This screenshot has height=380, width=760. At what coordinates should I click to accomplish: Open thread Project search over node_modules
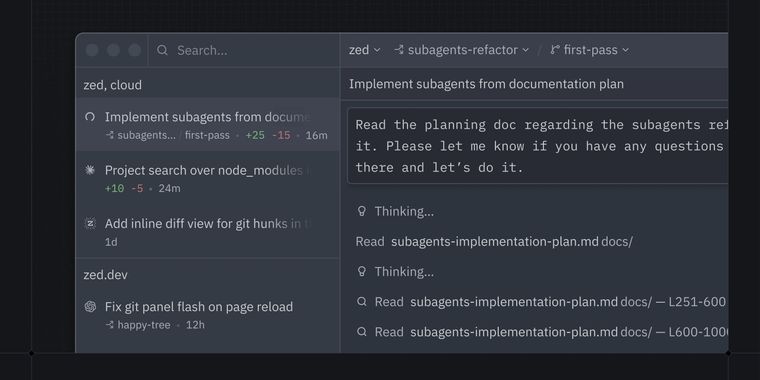[x=207, y=178]
